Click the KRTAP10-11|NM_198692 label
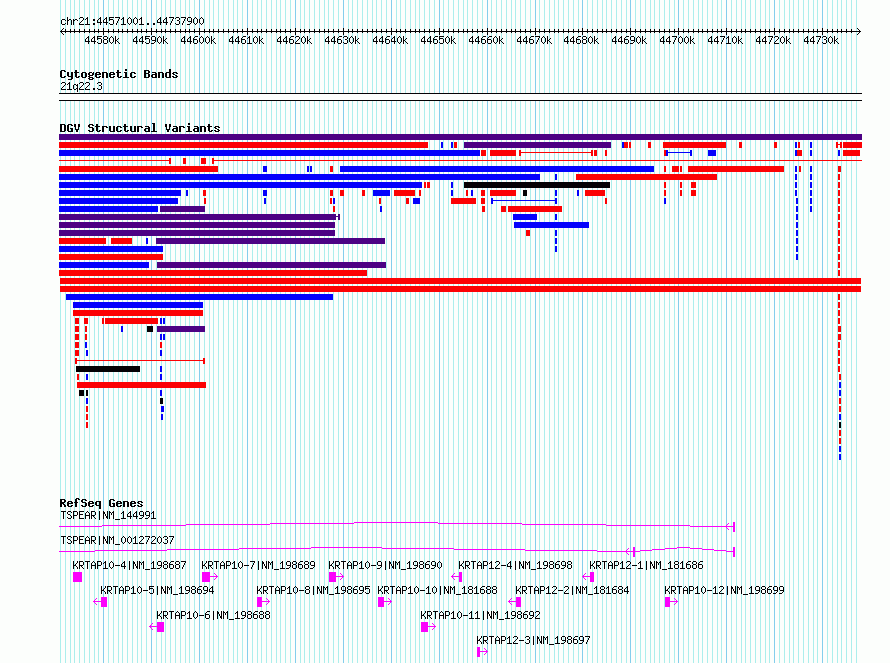The height and width of the screenshot is (663, 890). coord(480,615)
